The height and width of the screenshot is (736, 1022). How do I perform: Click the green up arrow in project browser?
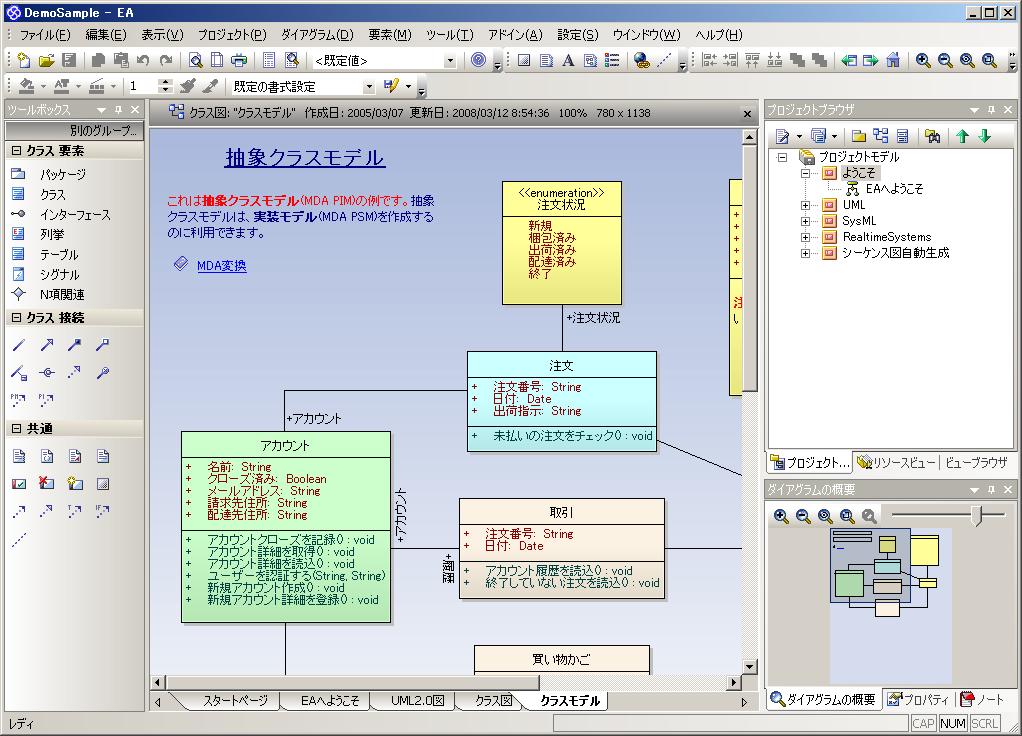click(962, 136)
